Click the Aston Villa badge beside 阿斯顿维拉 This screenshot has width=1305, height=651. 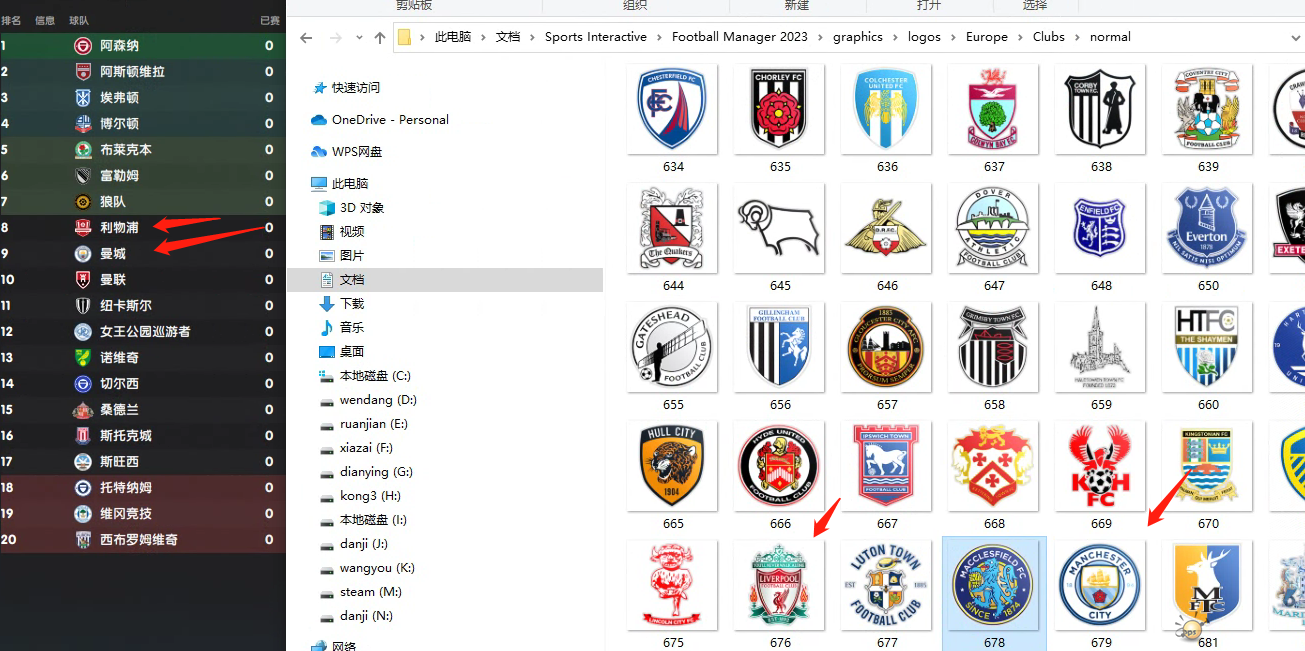click(83, 72)
